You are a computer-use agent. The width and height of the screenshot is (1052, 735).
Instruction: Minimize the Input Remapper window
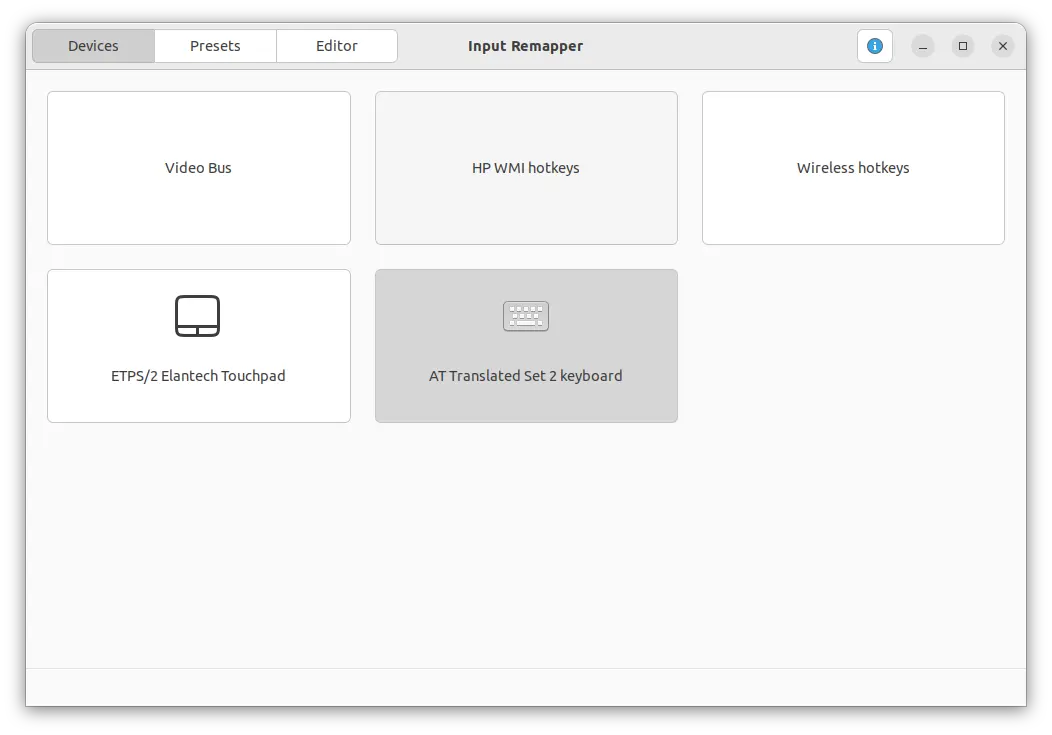click(x=923, y=46)
